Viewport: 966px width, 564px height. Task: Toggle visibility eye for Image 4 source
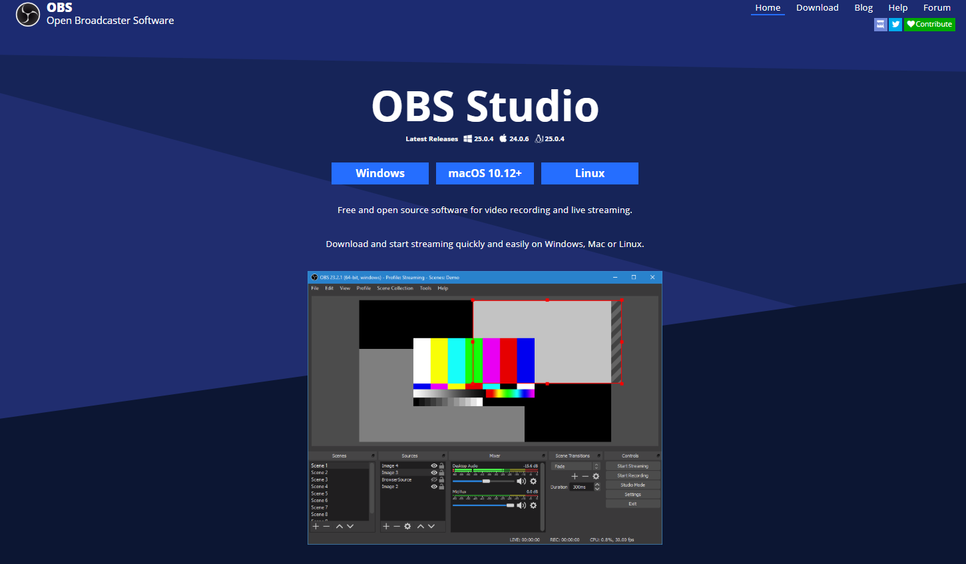click(434, 465)
